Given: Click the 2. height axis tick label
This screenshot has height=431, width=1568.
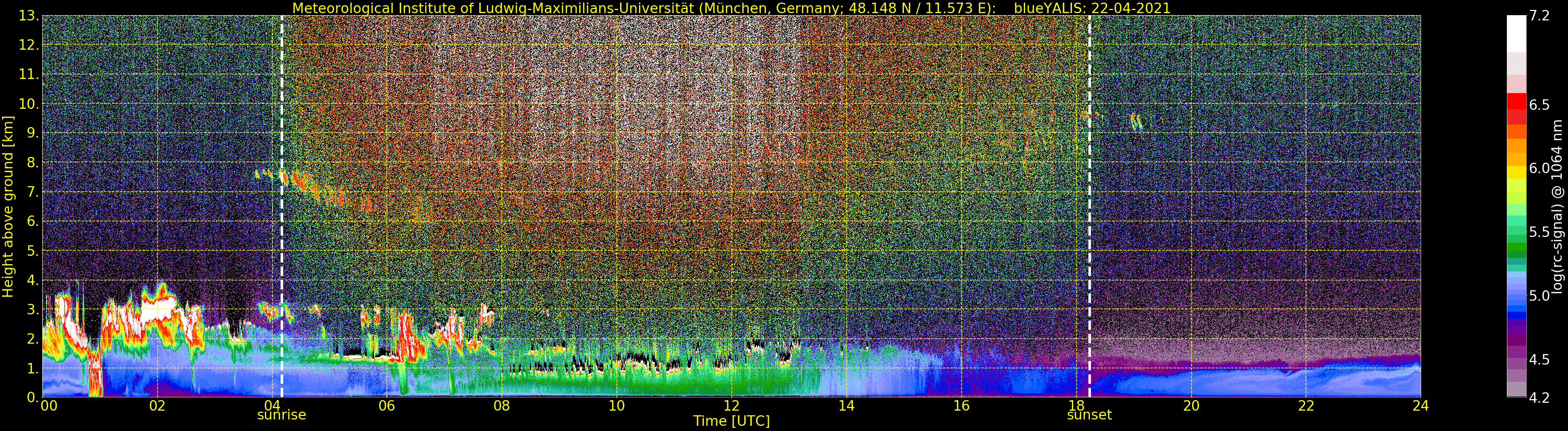Looking at the screenshot, I should pyautogui.click(x=32, y=339).
